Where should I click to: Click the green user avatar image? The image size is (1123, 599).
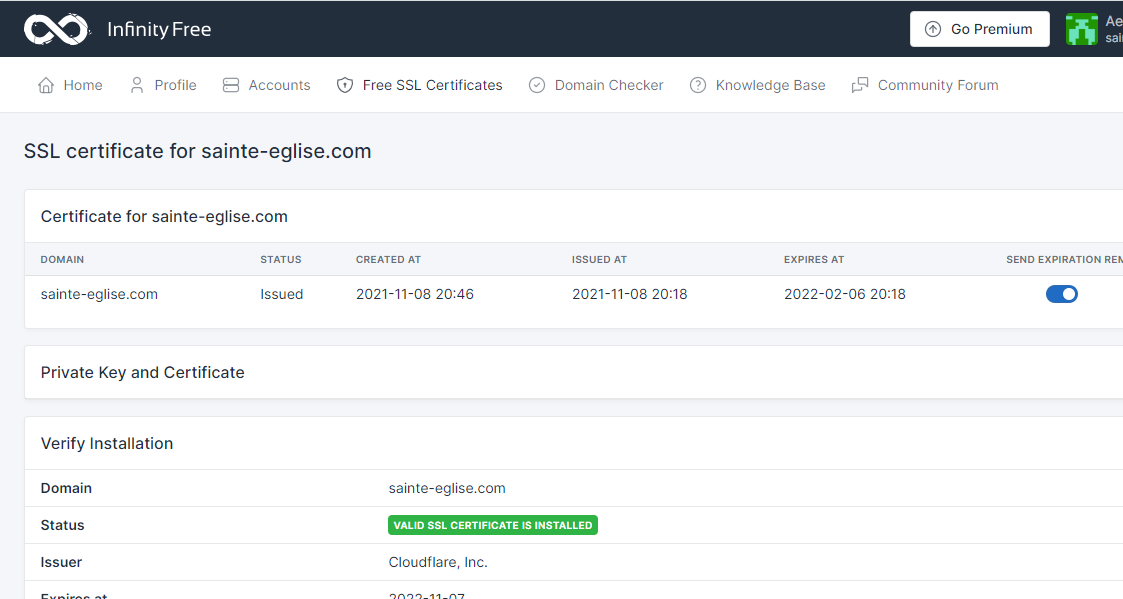[1081, 29]
